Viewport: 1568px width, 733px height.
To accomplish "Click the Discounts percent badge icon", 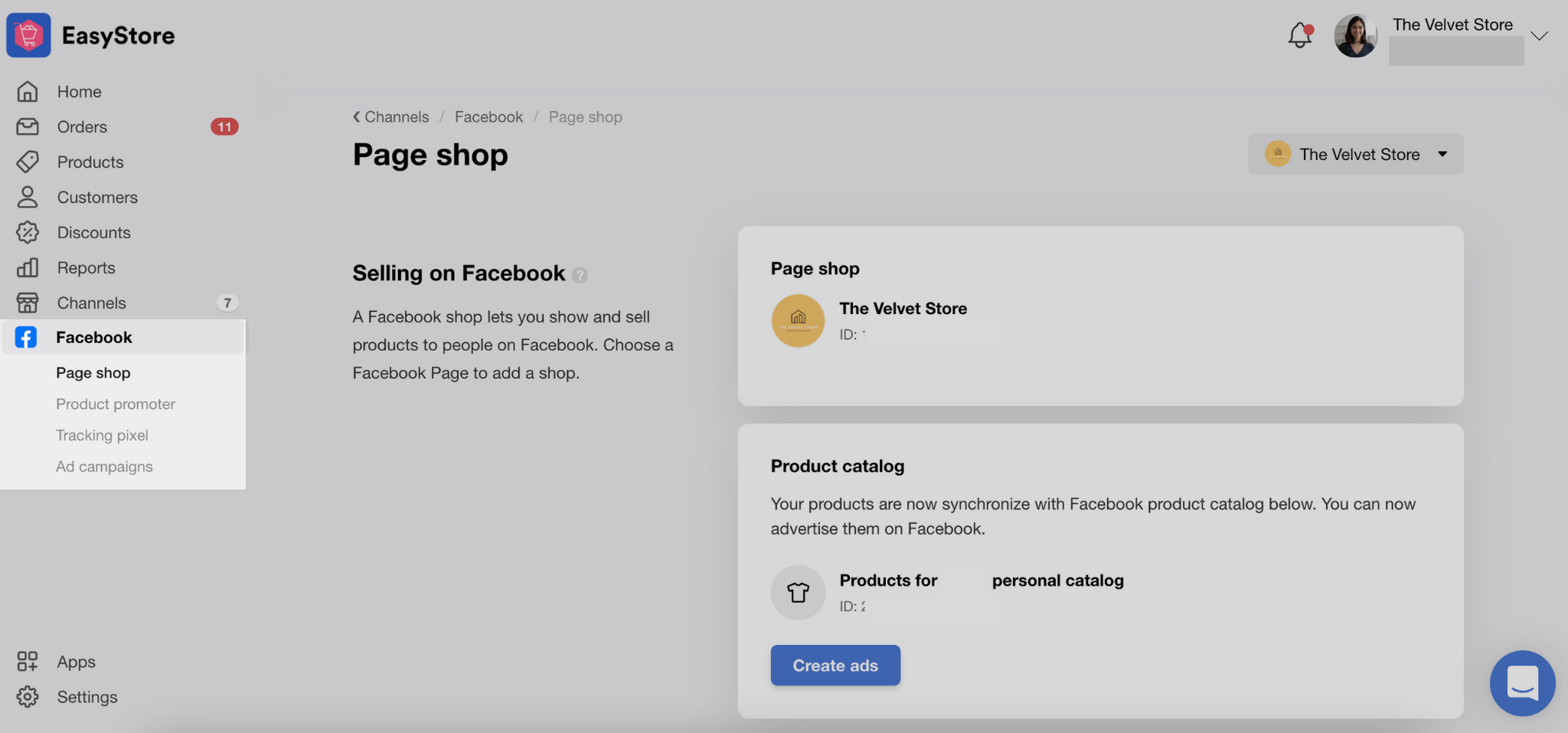I will [28, 232].
